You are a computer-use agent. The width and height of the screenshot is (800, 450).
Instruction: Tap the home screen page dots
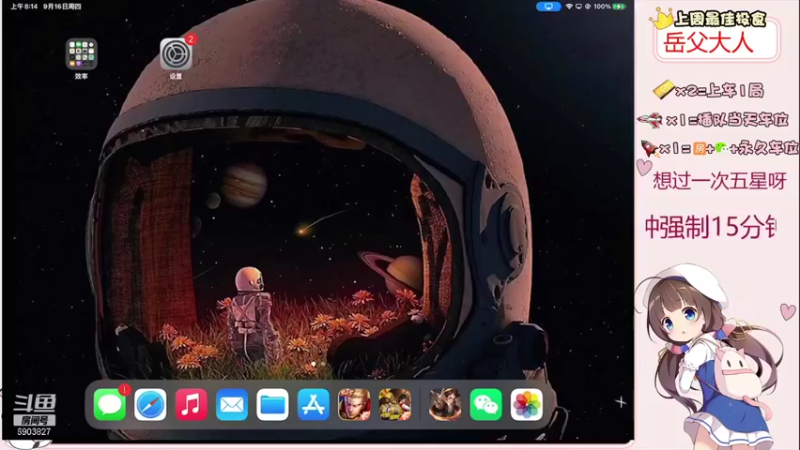(x=318, y=364)
